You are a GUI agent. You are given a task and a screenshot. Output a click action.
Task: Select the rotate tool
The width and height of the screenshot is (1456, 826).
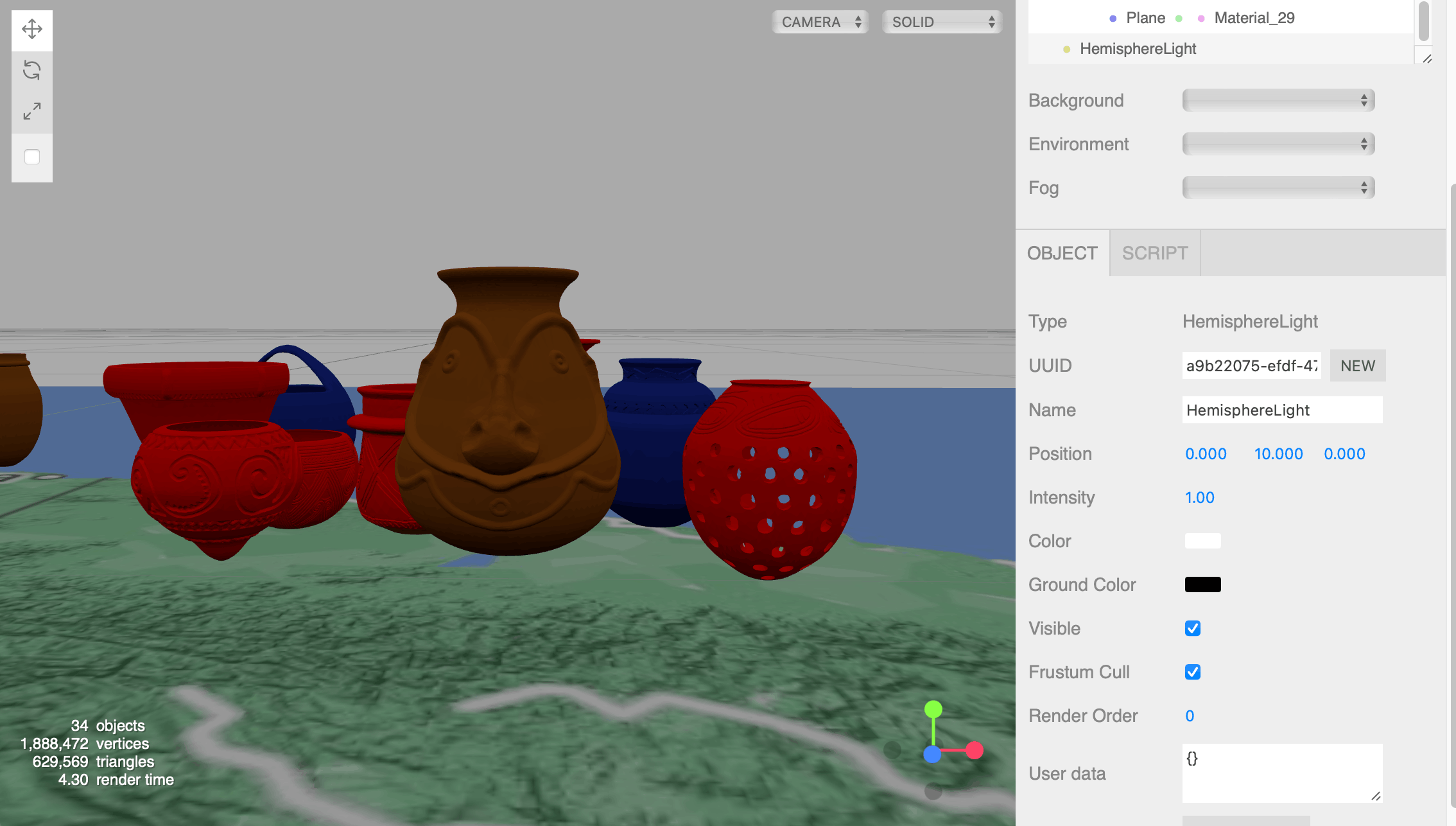coord(32,71)
